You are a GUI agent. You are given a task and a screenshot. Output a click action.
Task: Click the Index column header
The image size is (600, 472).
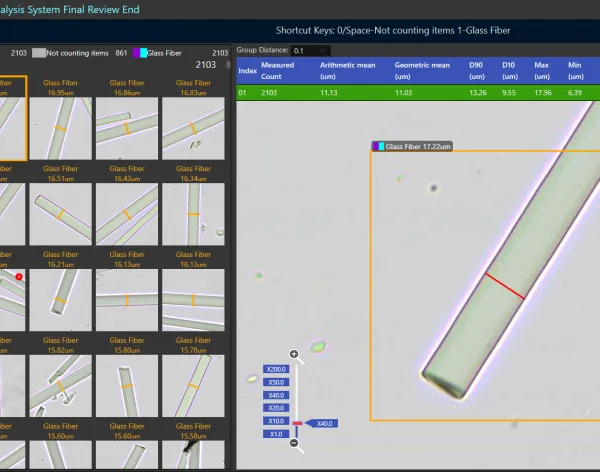[x=248, y=70]
